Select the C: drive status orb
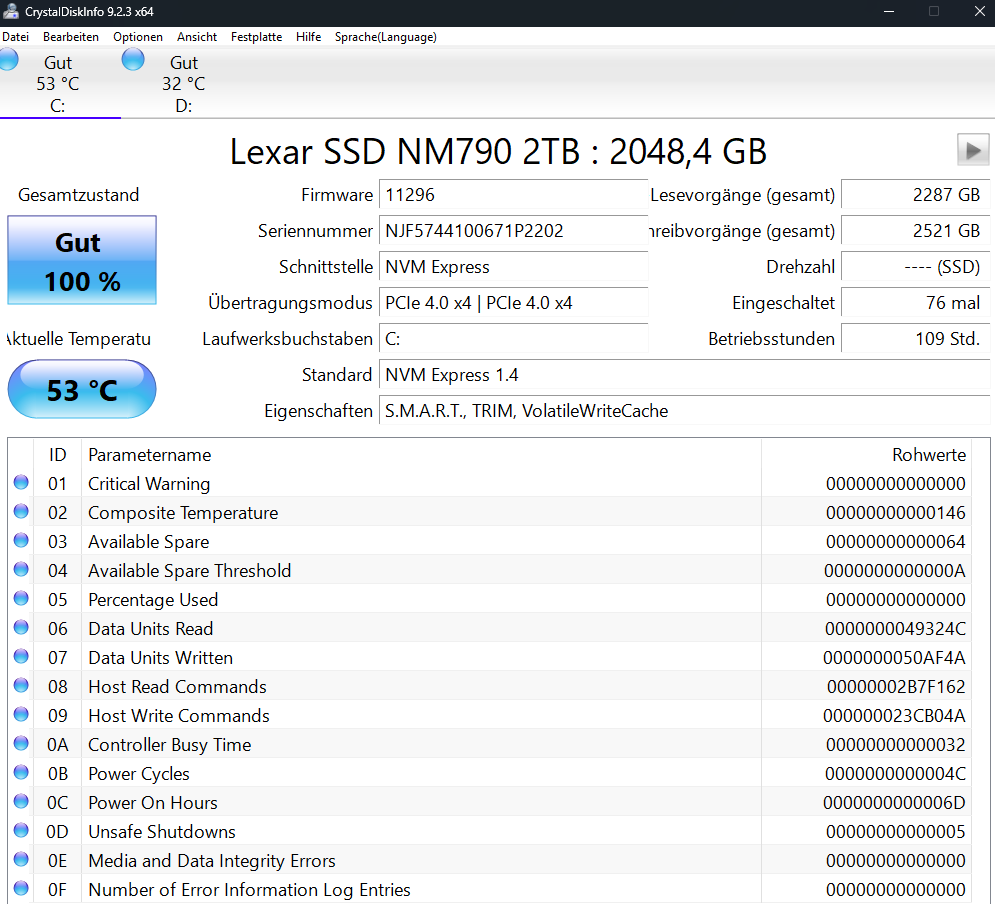This screenshot has width=995, height=904. (x=8, y=60)
